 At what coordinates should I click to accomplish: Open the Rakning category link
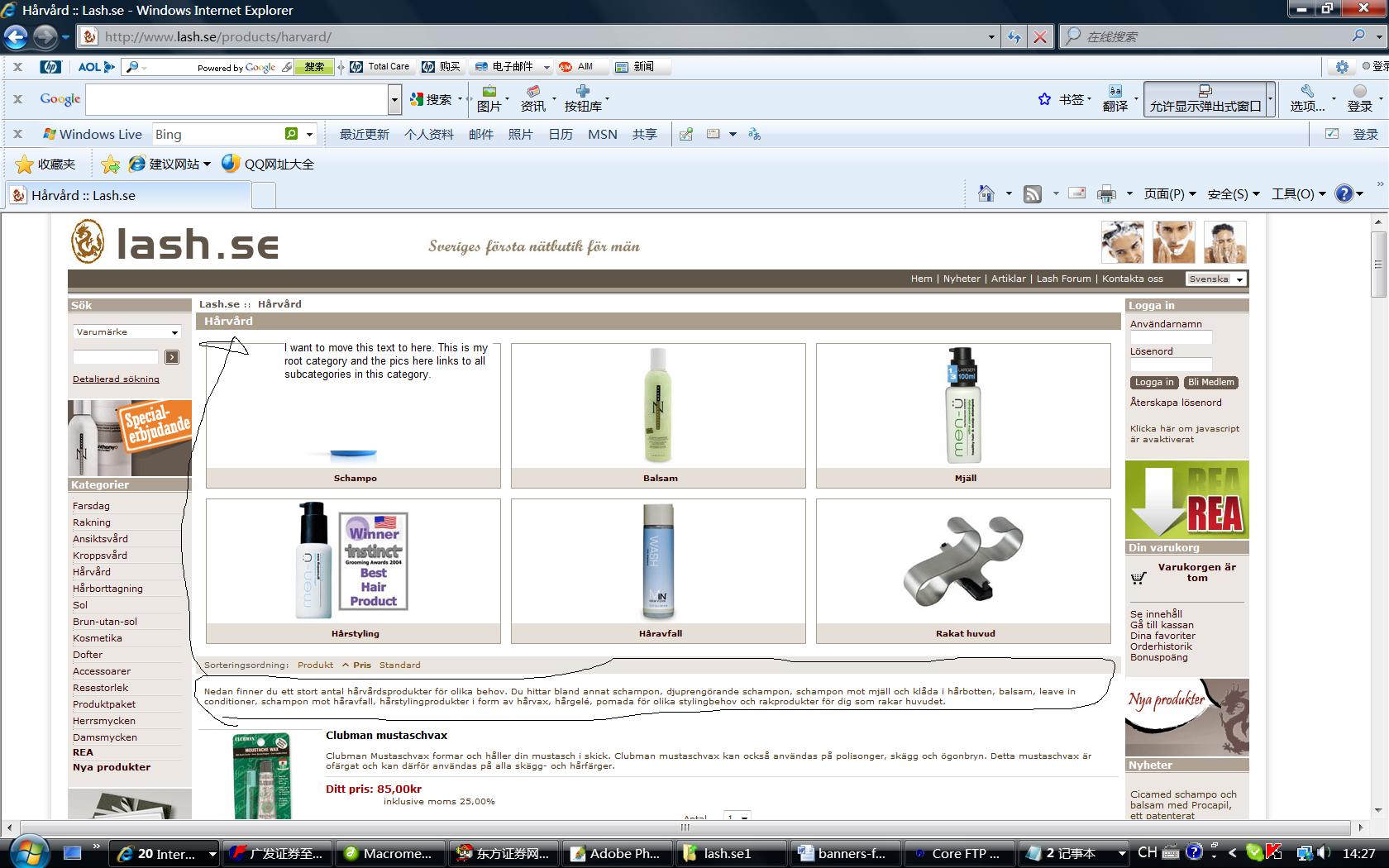click(x=91, y=522)
